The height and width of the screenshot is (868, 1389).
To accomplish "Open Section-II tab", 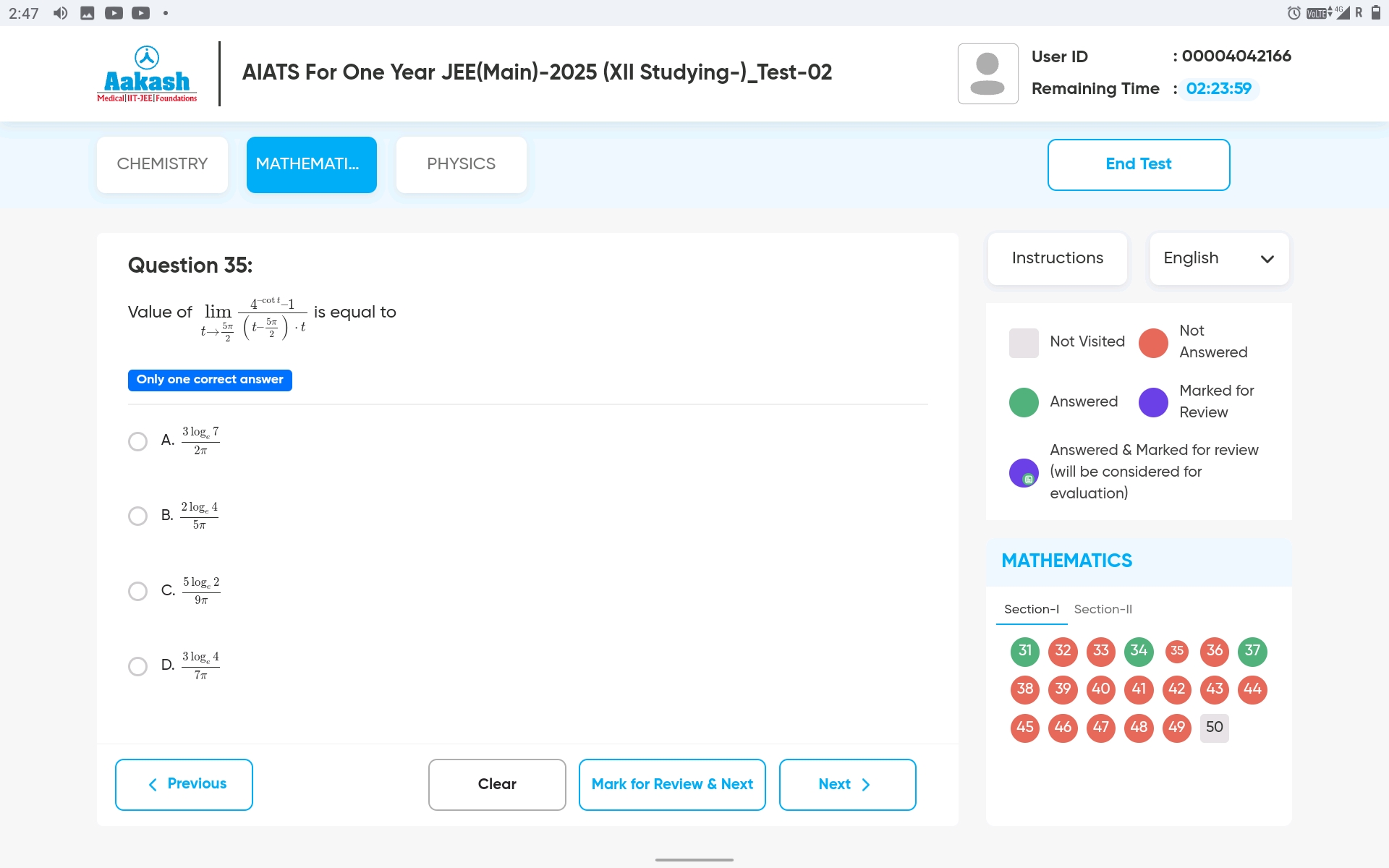I will [x=1103, y=610].
